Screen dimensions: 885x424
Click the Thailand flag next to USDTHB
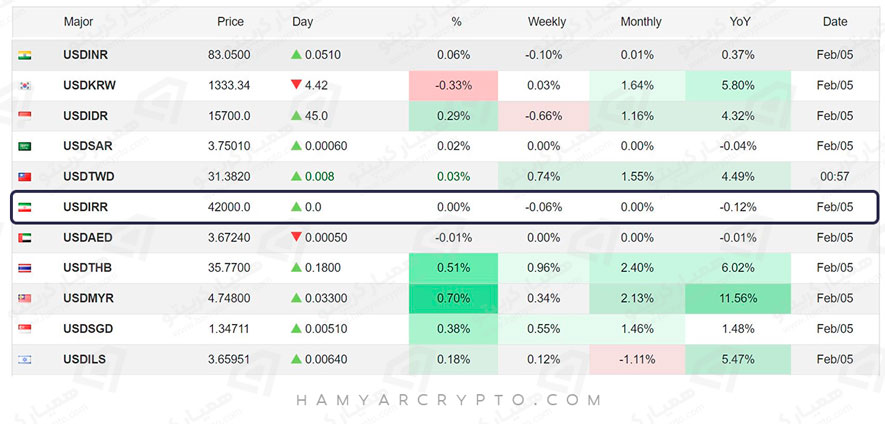25,268
